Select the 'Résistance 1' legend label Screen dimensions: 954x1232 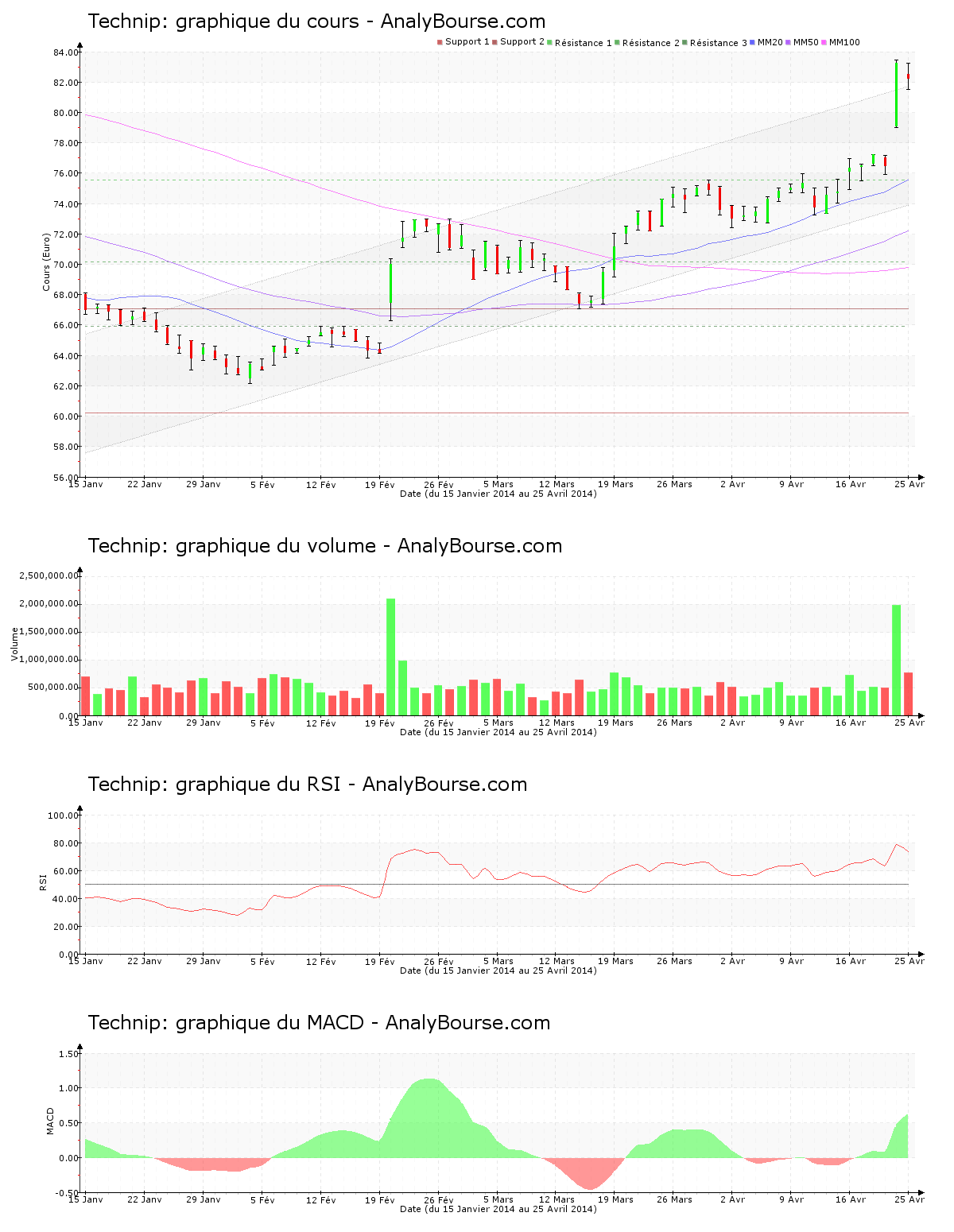click(x=583, y=43)
